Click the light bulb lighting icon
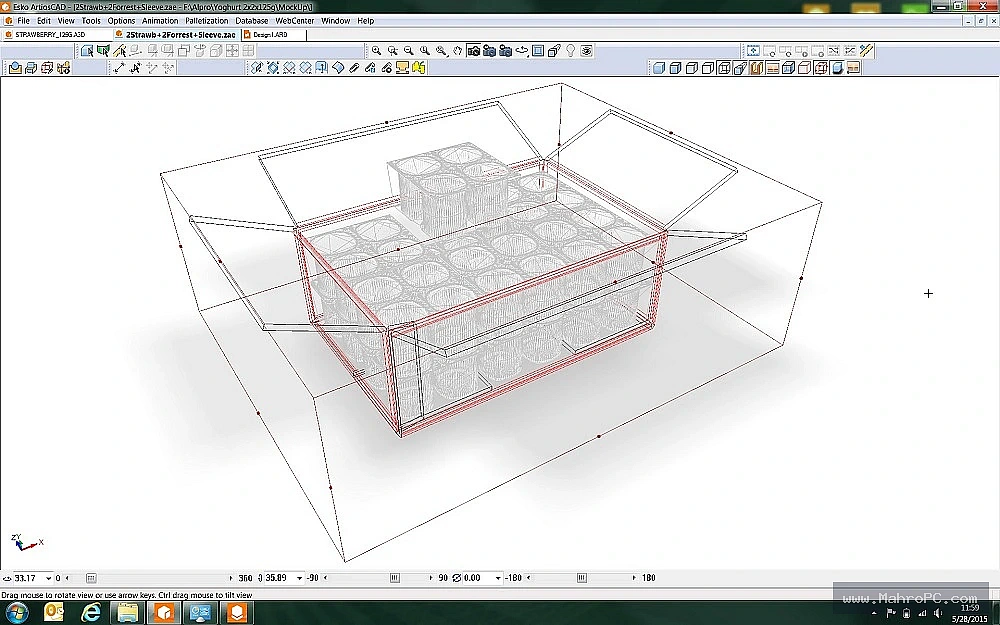 [570, 50]
